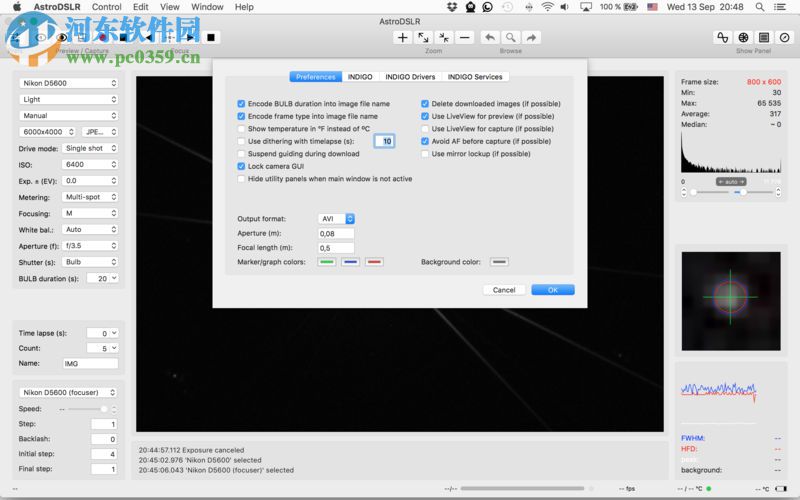Viewport: 800px width, 500px height.
Task: Open the AirPlay display menu bar icon
Action: click(x=586, y=7)
